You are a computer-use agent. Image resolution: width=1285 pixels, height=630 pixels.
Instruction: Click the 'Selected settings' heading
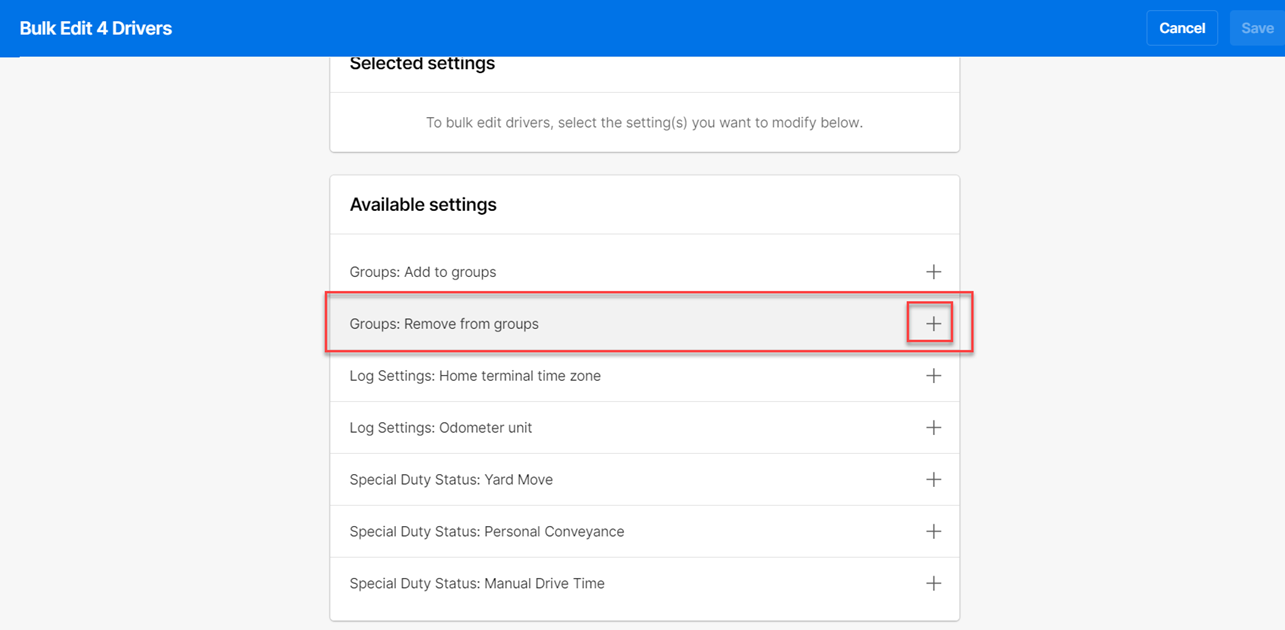(x=422, y=64)
